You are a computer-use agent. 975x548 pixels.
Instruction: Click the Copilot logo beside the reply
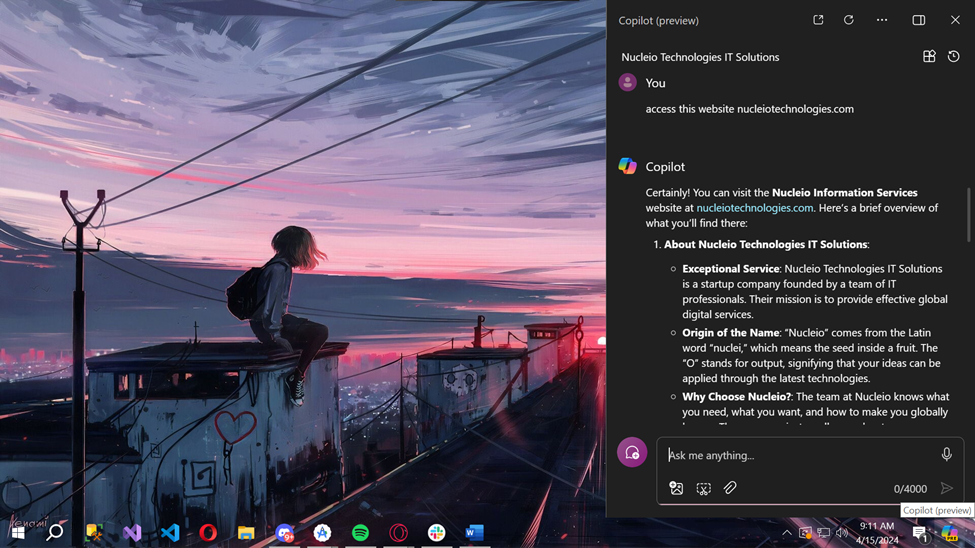pos(627,166)
